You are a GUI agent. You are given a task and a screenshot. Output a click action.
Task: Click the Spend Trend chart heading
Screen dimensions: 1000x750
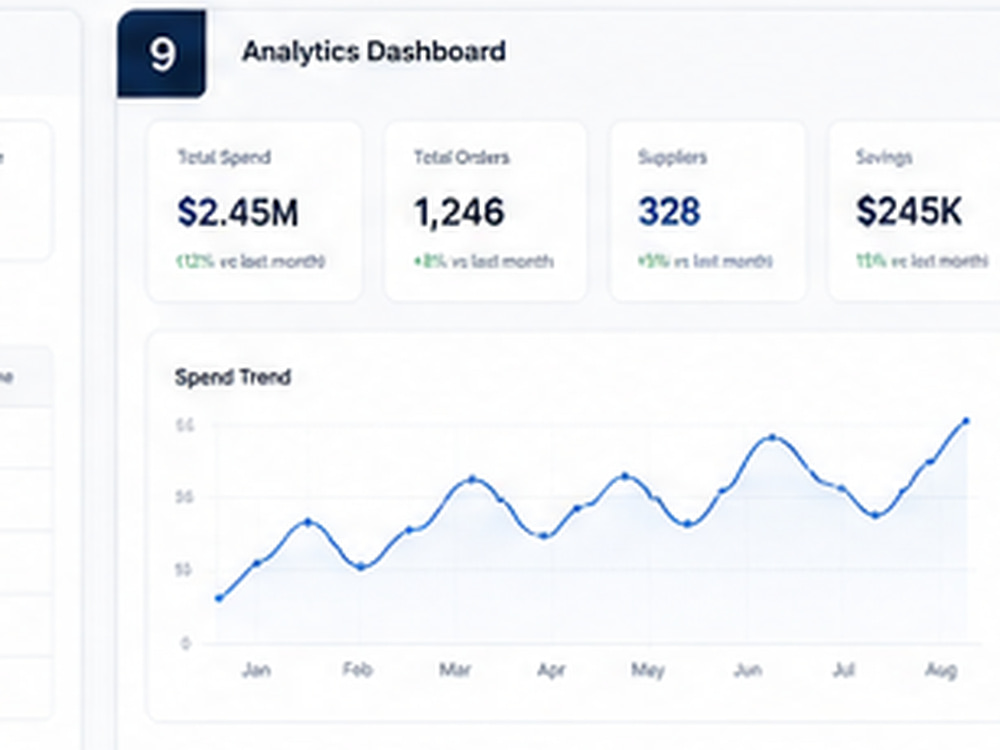233,377
